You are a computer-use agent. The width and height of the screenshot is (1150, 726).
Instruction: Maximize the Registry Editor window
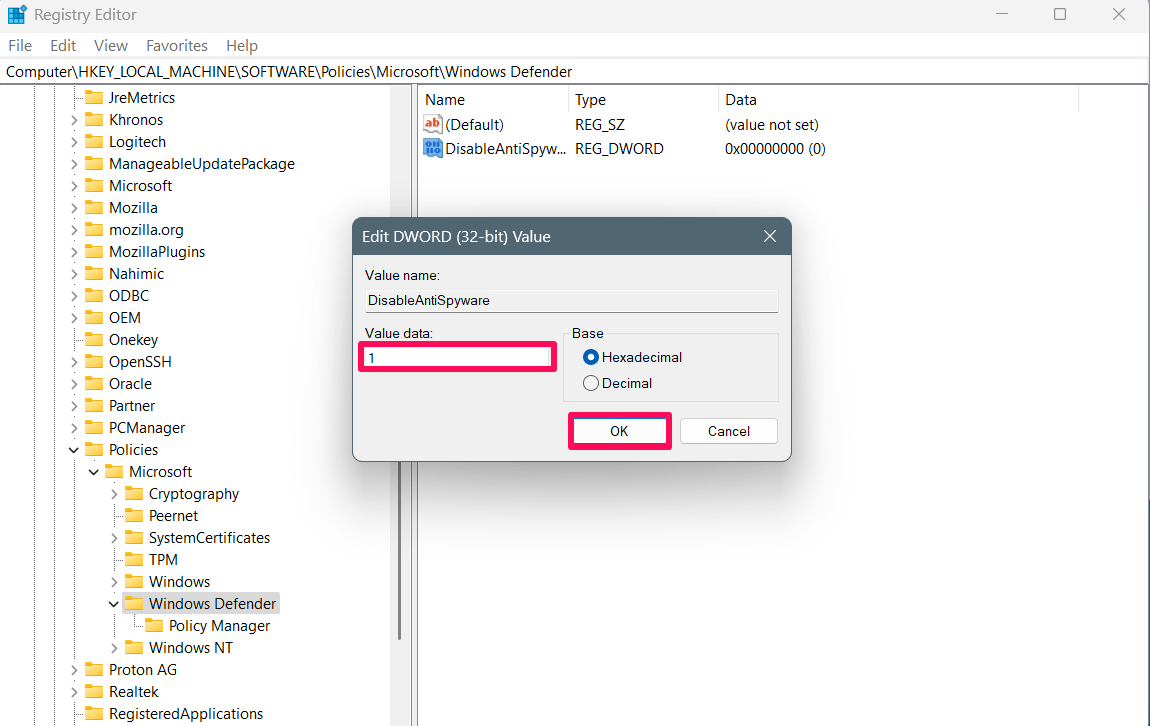click(1060, 14)
